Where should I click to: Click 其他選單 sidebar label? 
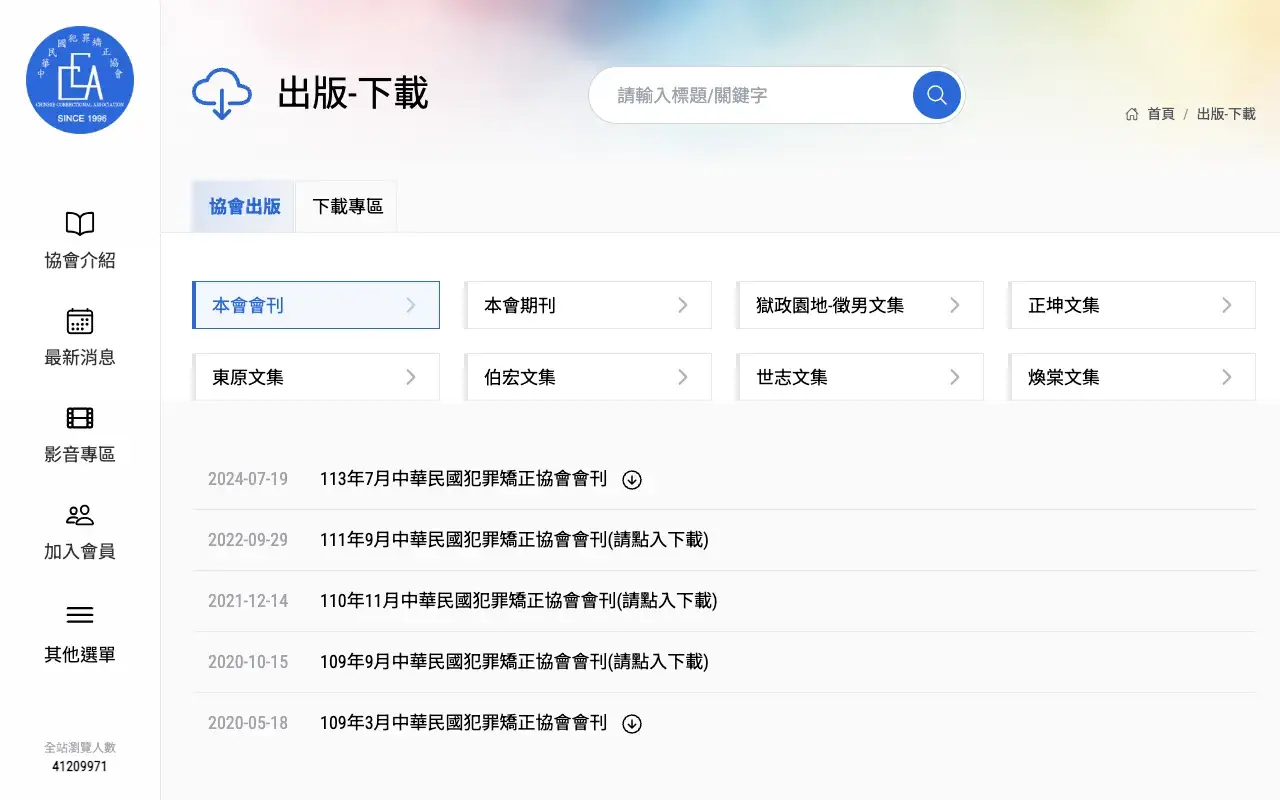click(80, 655)
